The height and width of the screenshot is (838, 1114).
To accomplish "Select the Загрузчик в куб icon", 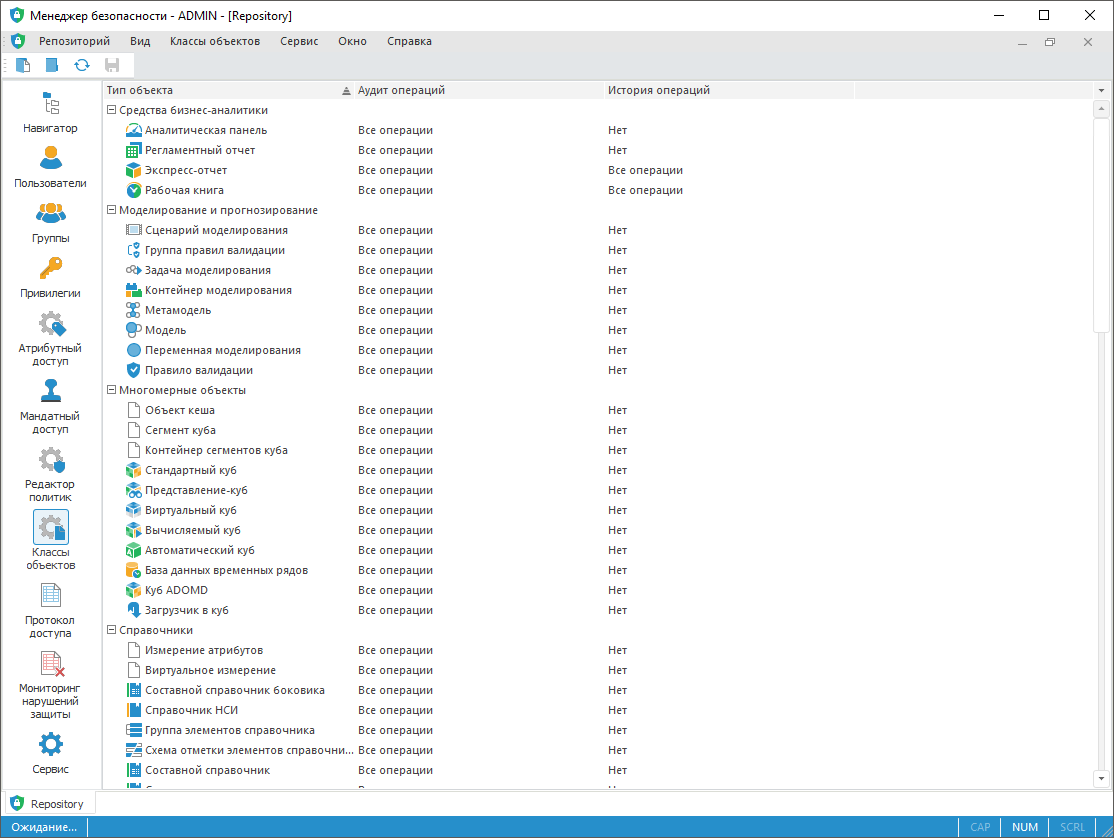I will coord(134,610).
